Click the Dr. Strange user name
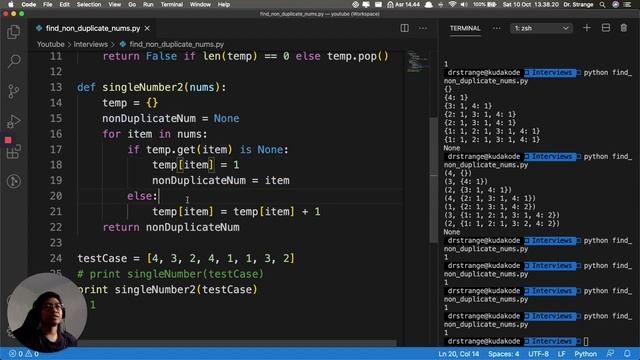Screen dimensions: 640x360 pyautogui.click(x=578, y=4)
